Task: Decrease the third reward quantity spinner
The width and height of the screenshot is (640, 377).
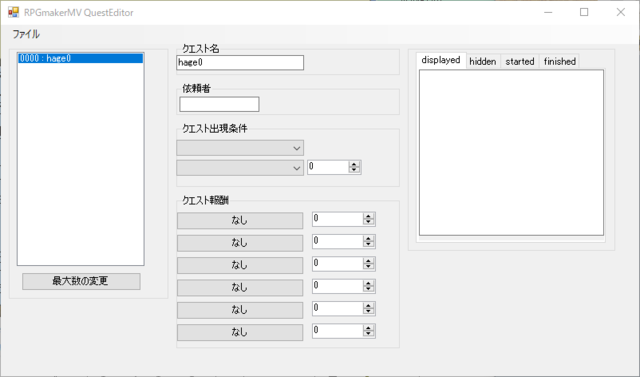Action: pyautogui.click(x=368, y=267)
